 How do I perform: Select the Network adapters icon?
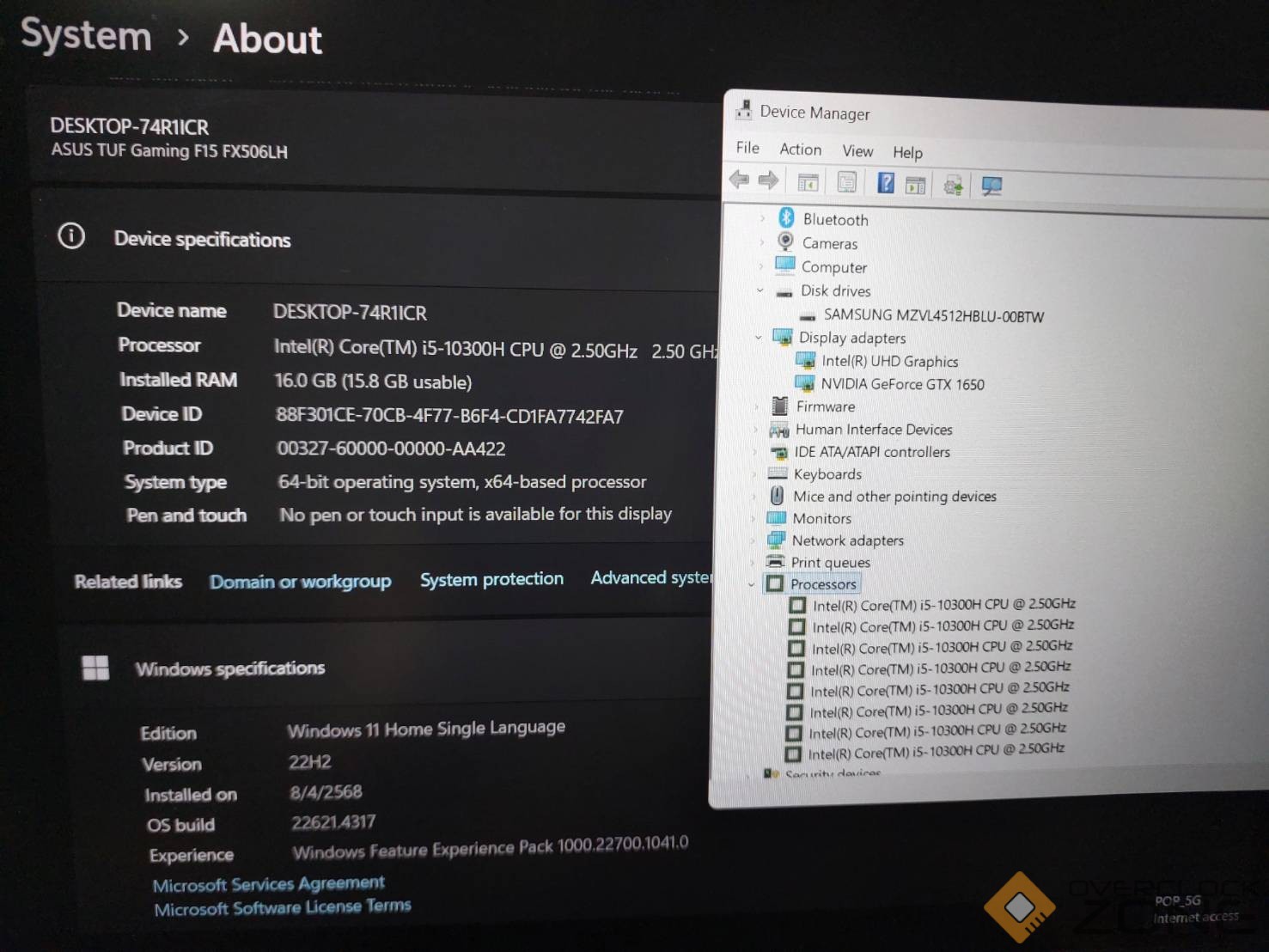pyautogui.click(x=776, y=540)
